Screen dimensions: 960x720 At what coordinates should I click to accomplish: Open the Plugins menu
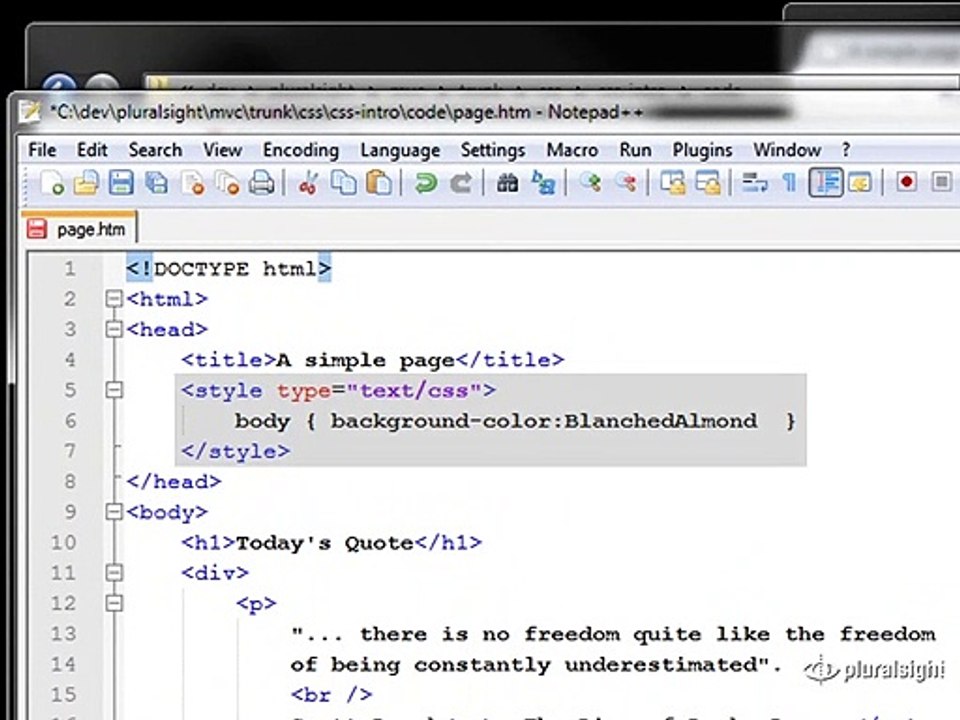coord(702,150)
